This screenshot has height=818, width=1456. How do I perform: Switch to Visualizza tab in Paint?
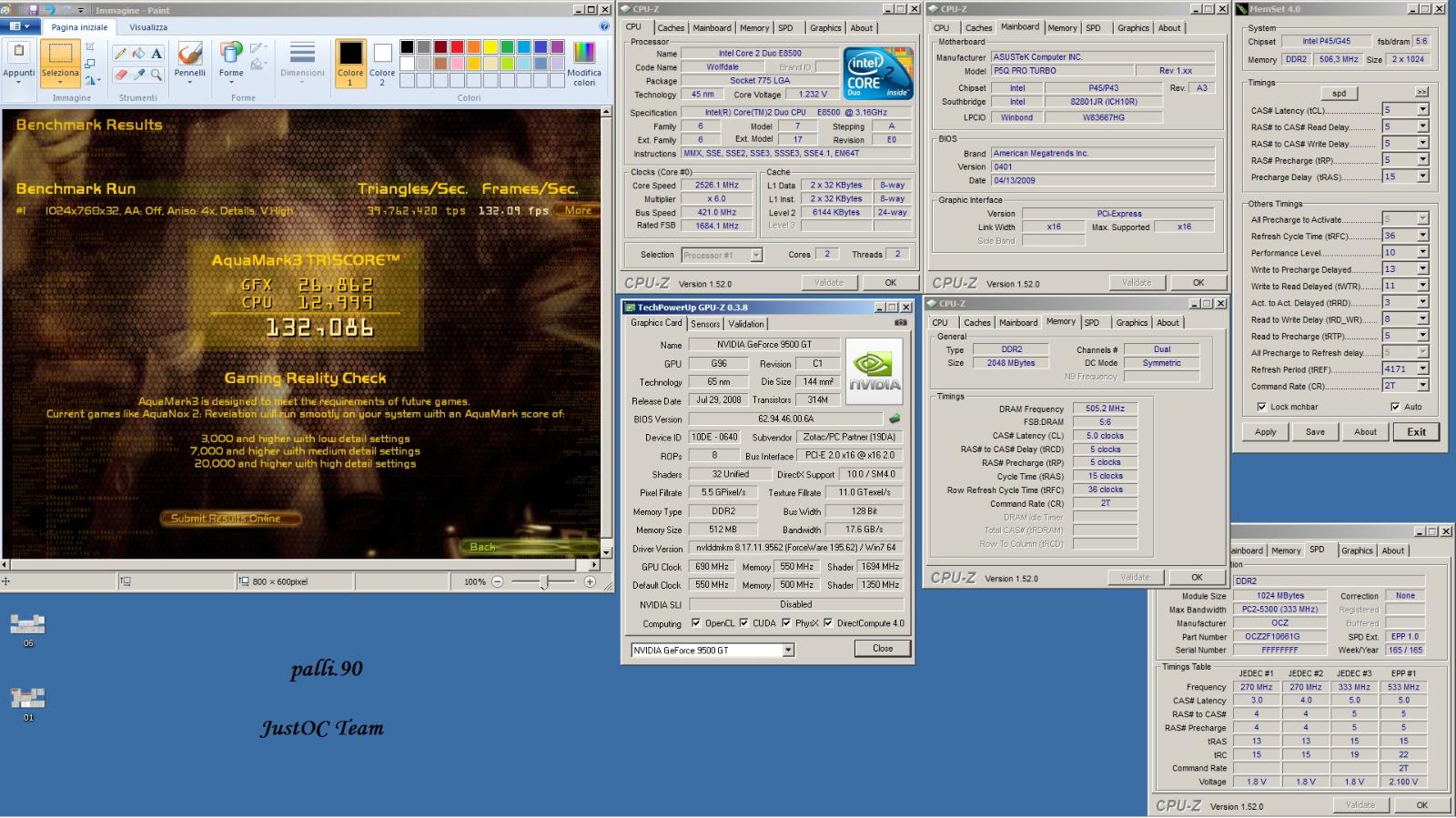(x=147, y=27)
